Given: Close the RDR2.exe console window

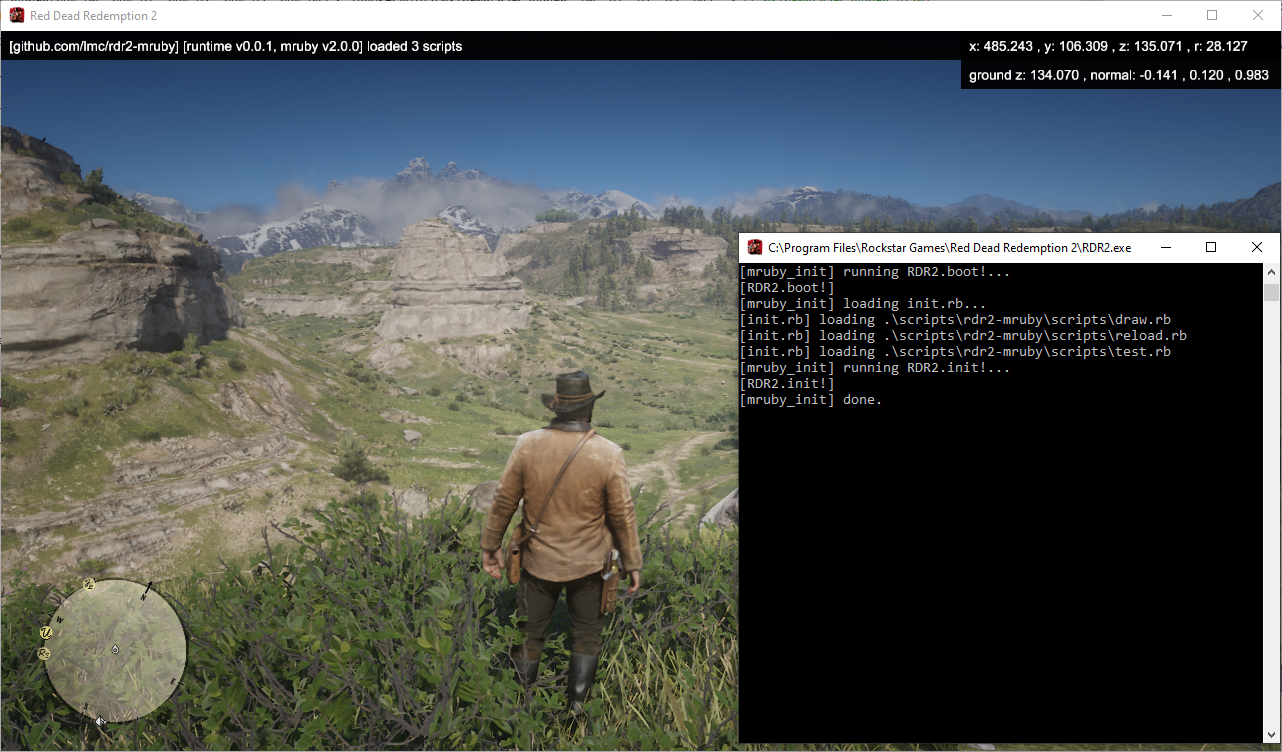Looking at the screenshot, I should coord(1257,247).
